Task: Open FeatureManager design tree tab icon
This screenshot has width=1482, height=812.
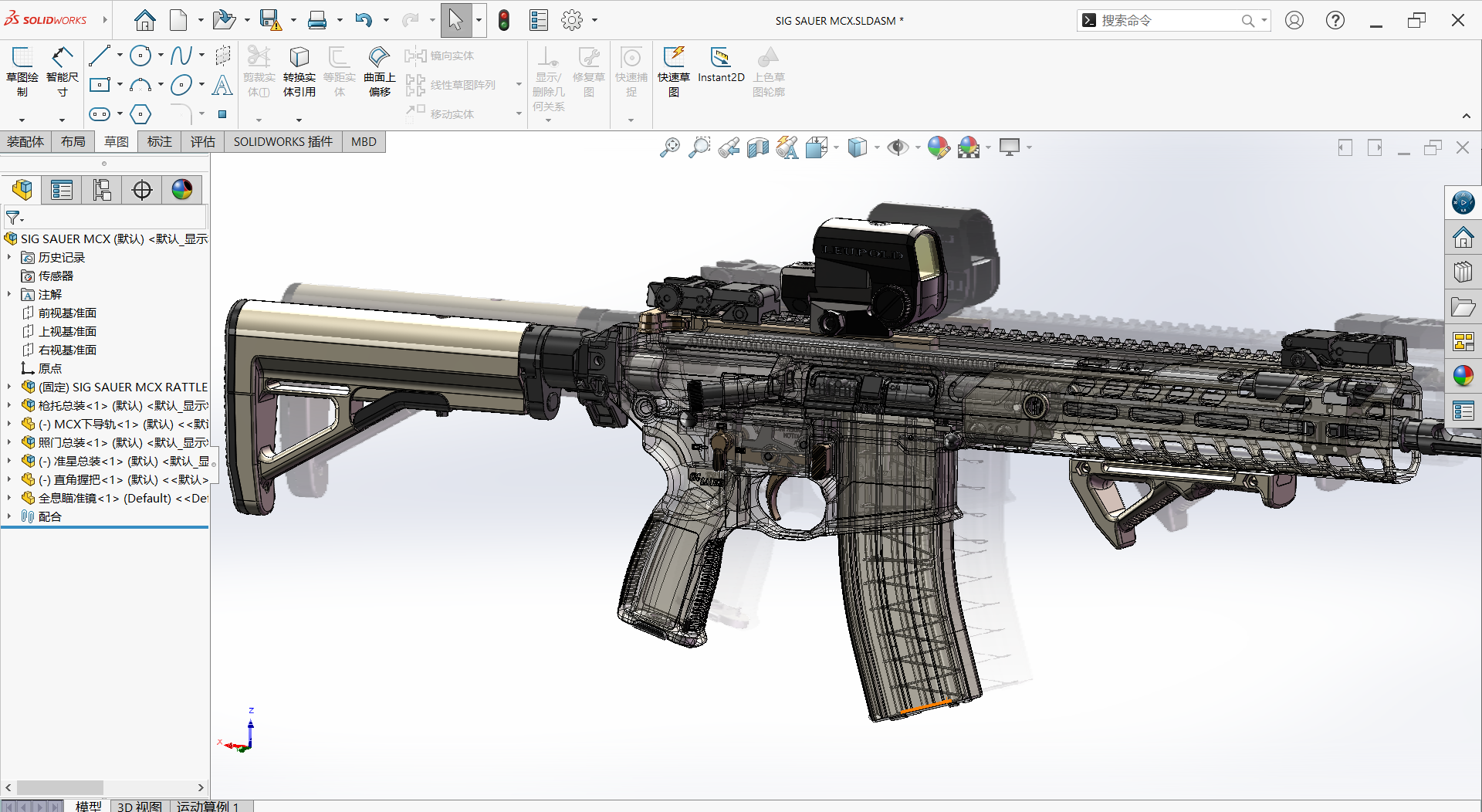Action: coord(22,190)
